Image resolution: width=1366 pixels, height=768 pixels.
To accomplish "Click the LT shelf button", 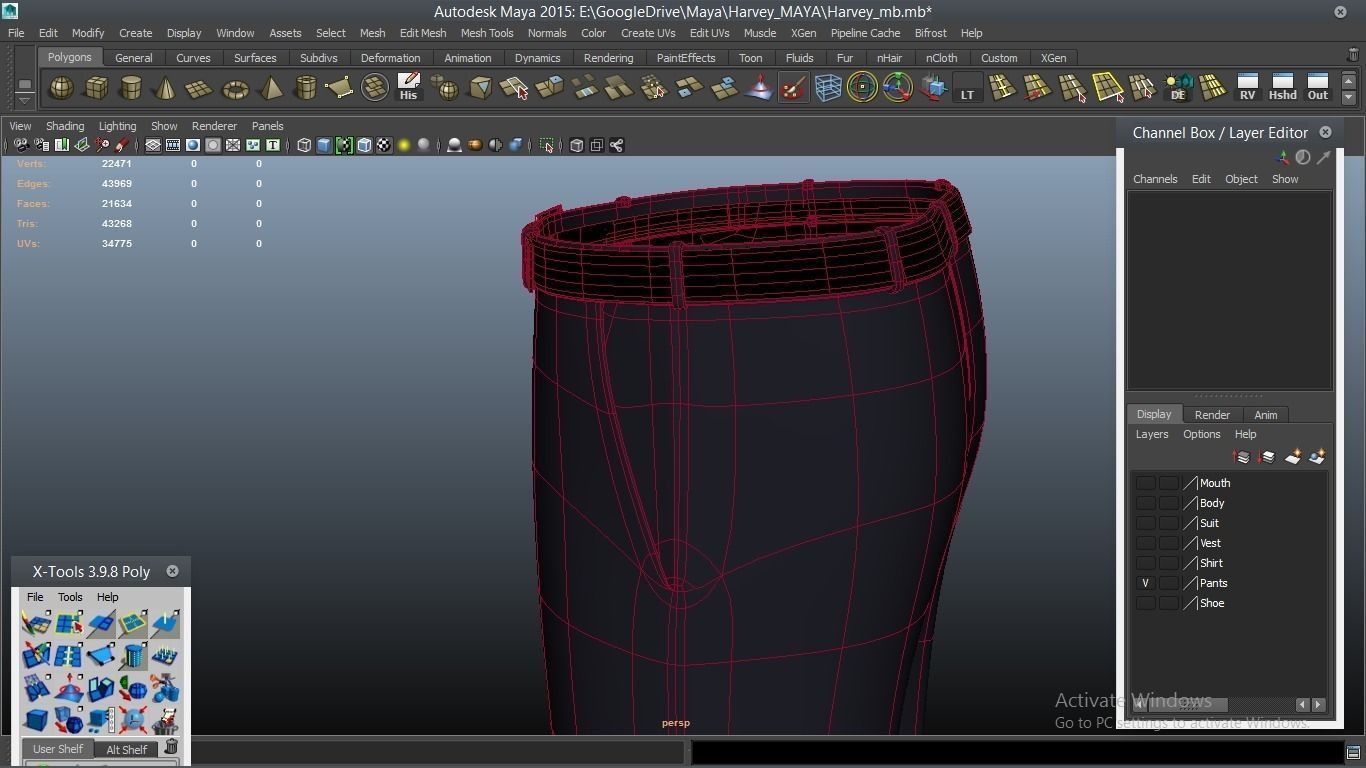I will (967, 88).
